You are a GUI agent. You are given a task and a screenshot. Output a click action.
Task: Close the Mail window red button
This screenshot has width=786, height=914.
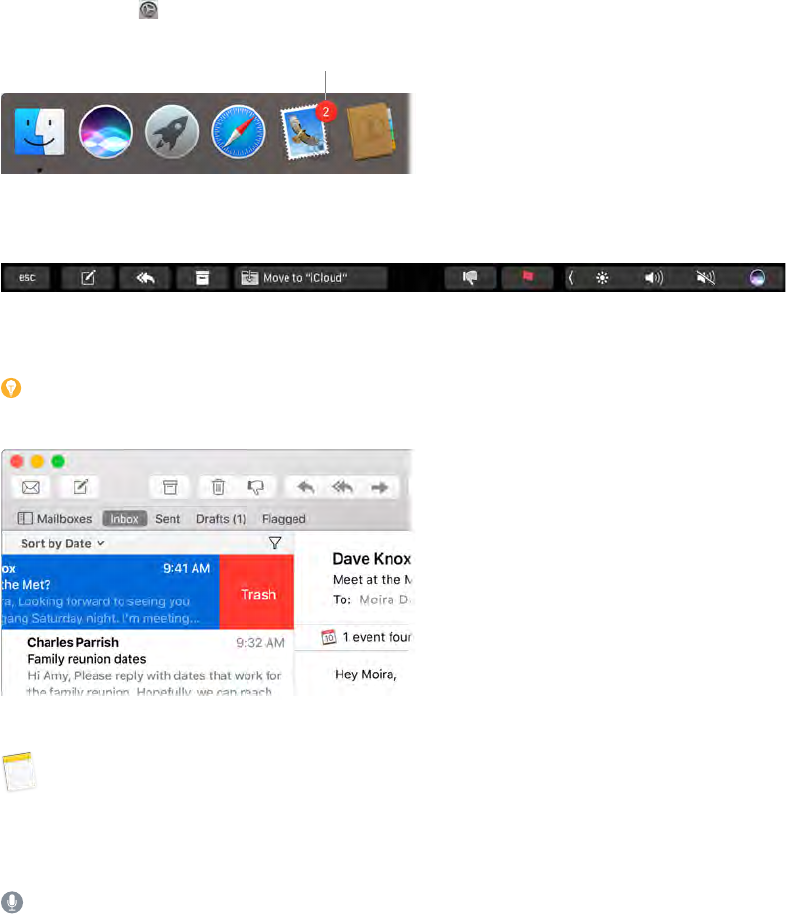(x=17, y=462)
